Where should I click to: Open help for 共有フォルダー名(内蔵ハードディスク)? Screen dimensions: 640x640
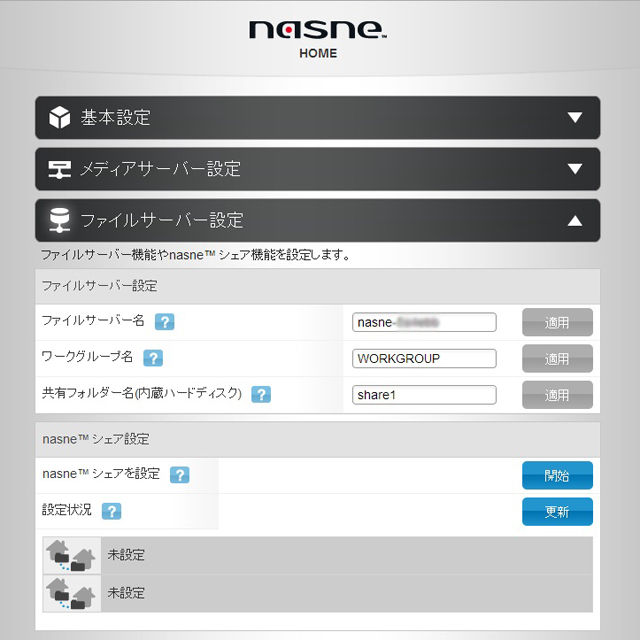point(261,394)
